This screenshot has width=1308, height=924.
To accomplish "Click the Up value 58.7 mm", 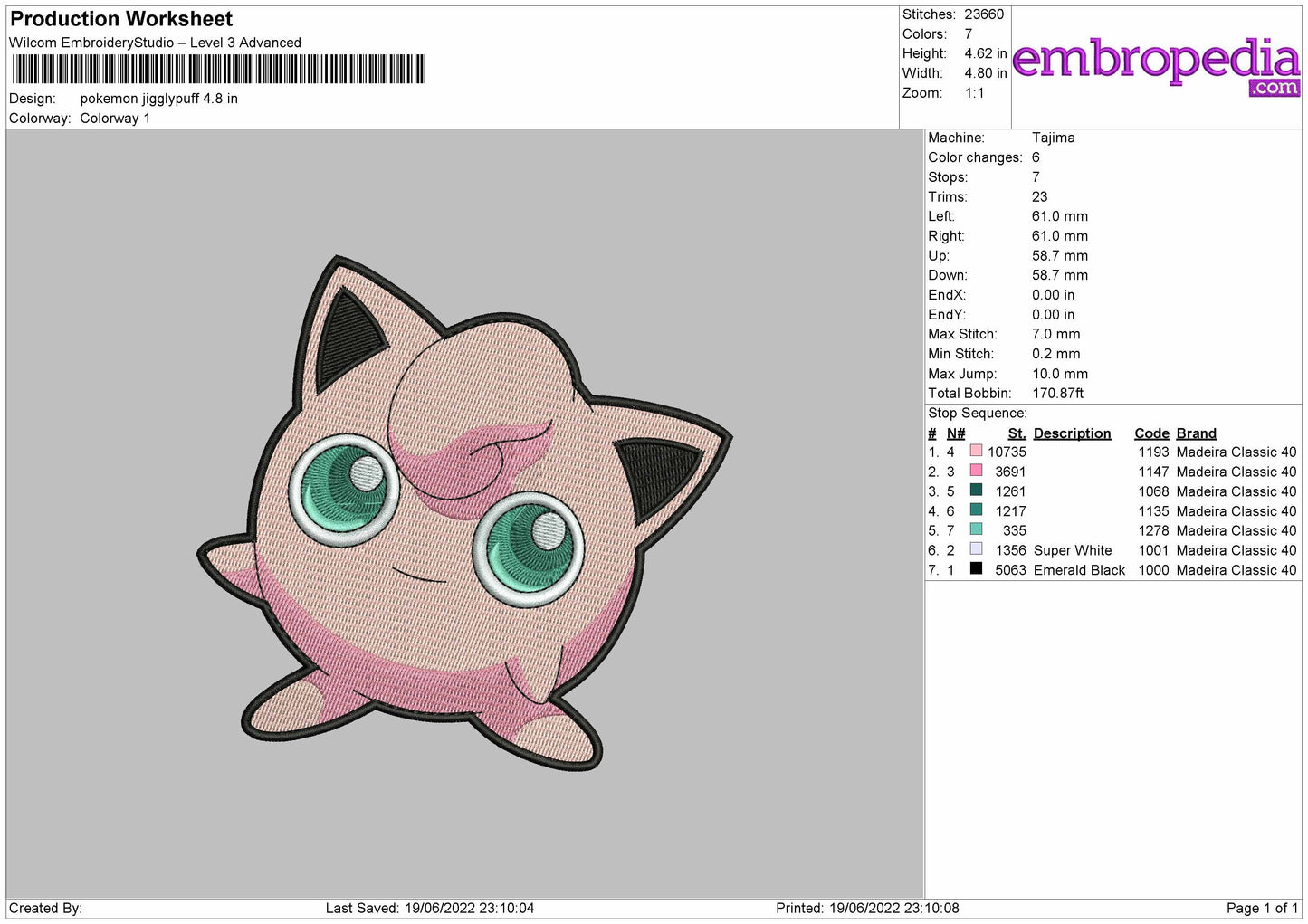I will point(1060,255).
